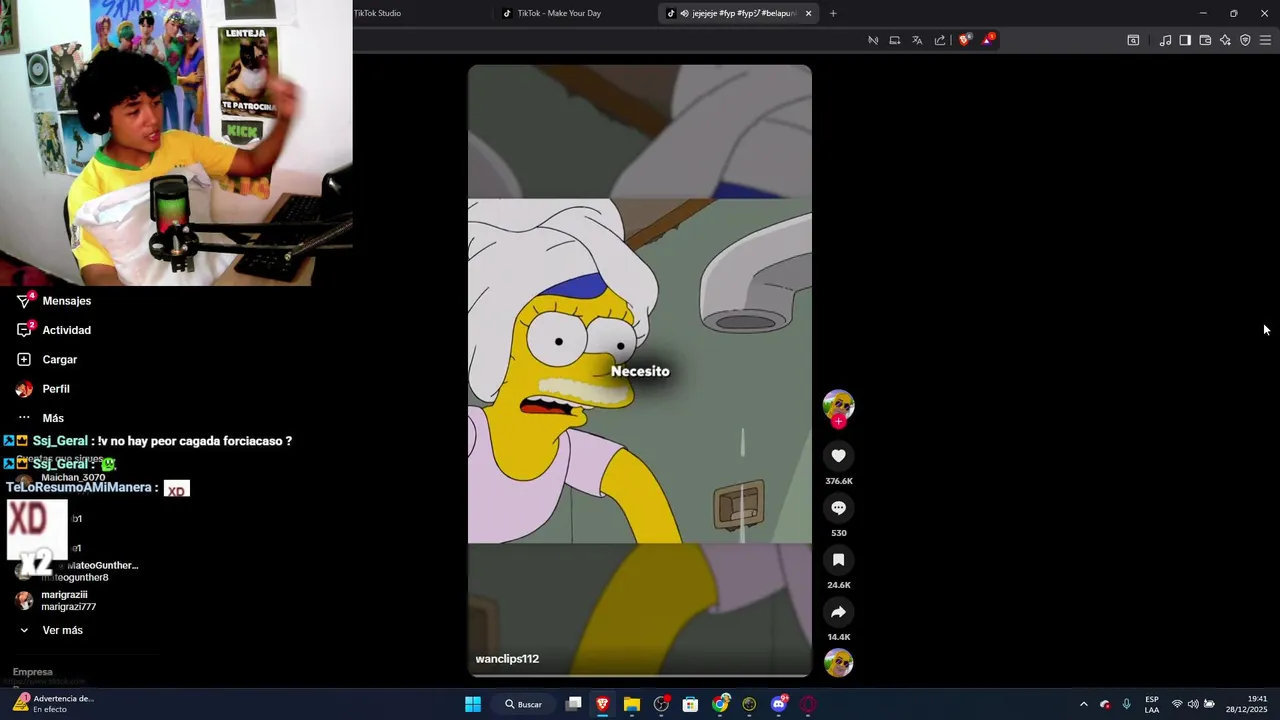The width and height of the screenshot is (1280, 720).
Task: Click the Advertencia de... weather alert widget
Action: tap(53, 704)
